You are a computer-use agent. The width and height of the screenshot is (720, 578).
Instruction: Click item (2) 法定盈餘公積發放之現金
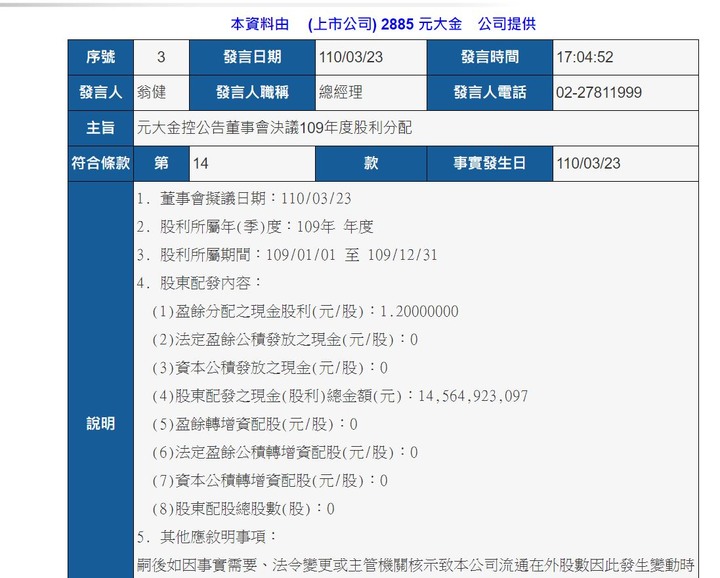coord(285,339)
